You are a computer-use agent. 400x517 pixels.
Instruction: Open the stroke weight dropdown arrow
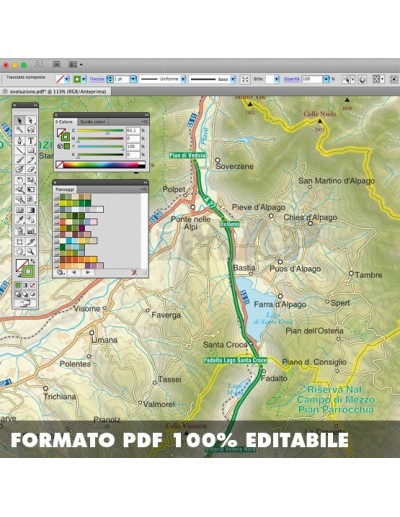pyautogui.click(x=133, y=79)
